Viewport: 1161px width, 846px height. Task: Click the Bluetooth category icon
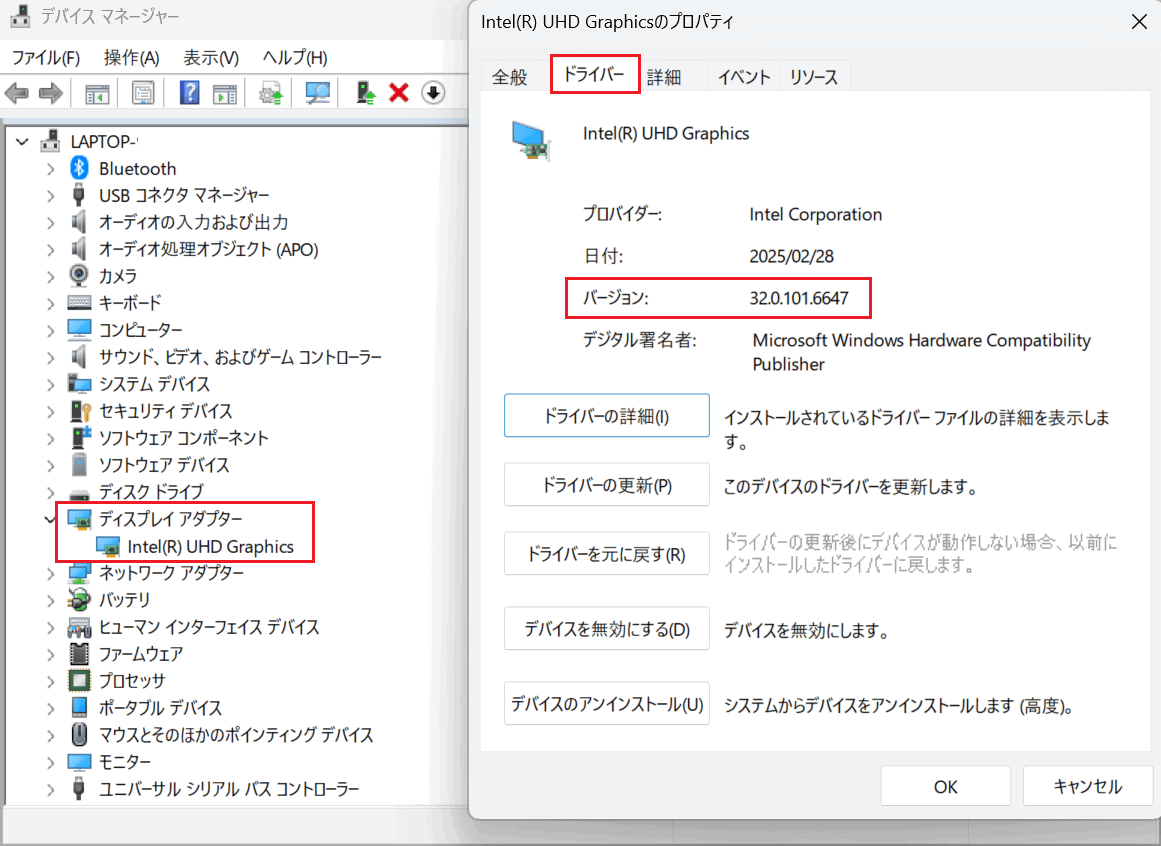(x=79, y=168)
